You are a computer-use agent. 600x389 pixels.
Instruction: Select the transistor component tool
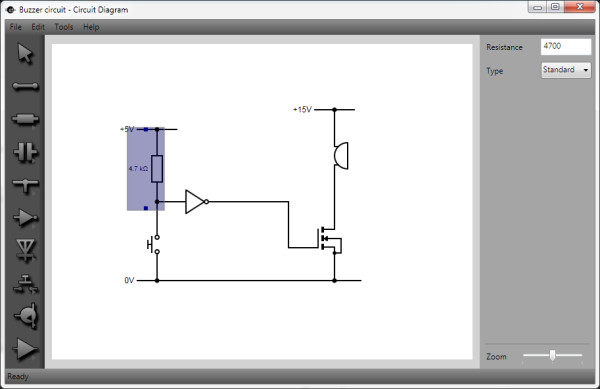(x=26, y=316)
